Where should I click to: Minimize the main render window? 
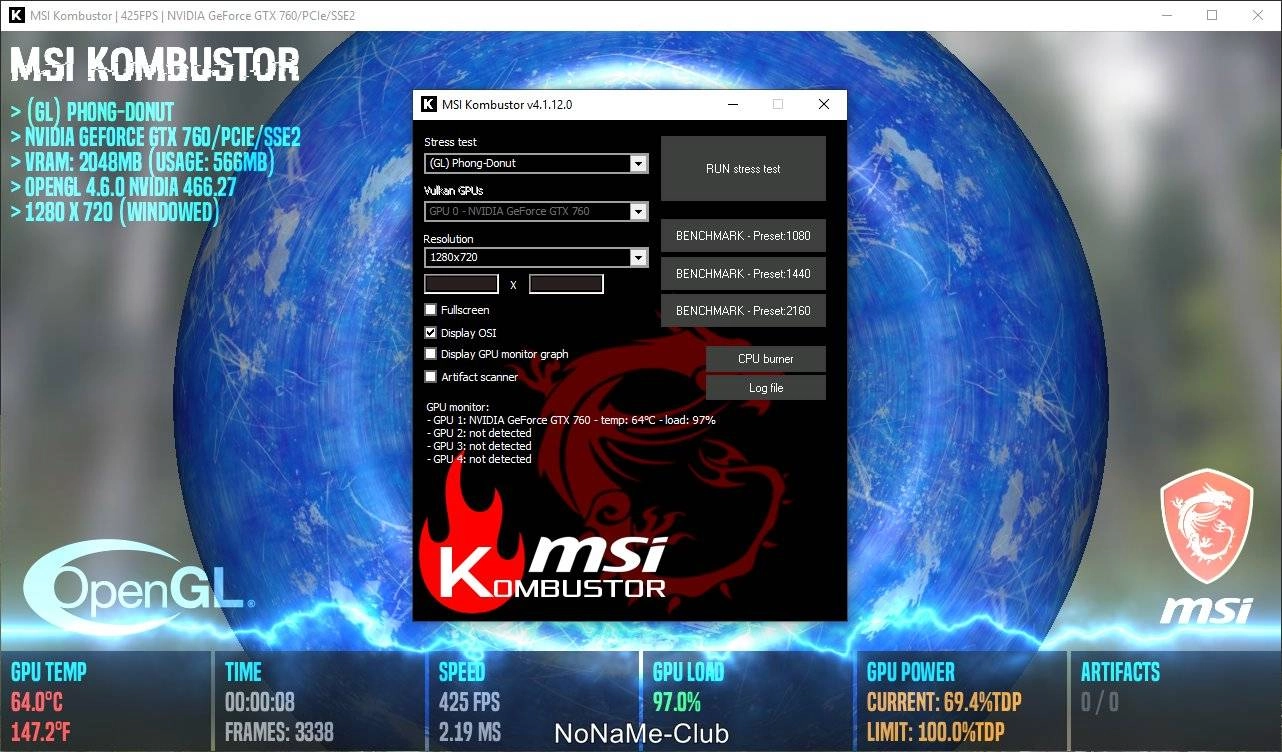(x=1166, y=15)
